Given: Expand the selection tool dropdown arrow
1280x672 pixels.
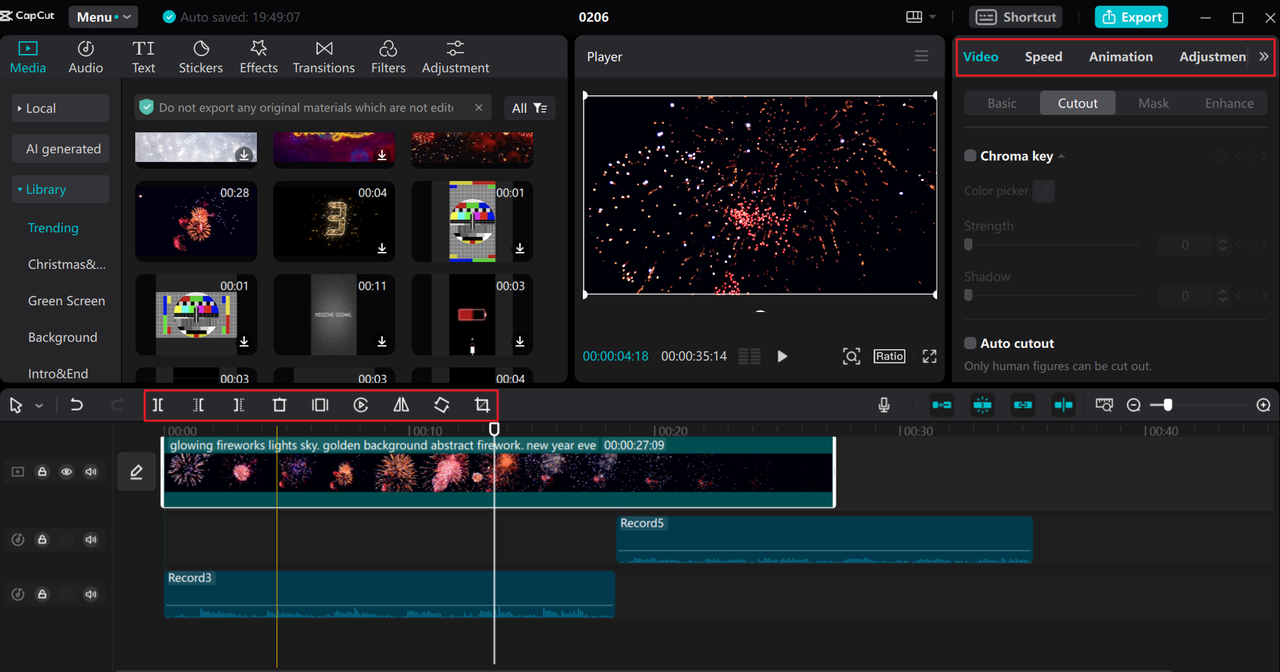Looking at the screenshot, I should click(39, 406).
